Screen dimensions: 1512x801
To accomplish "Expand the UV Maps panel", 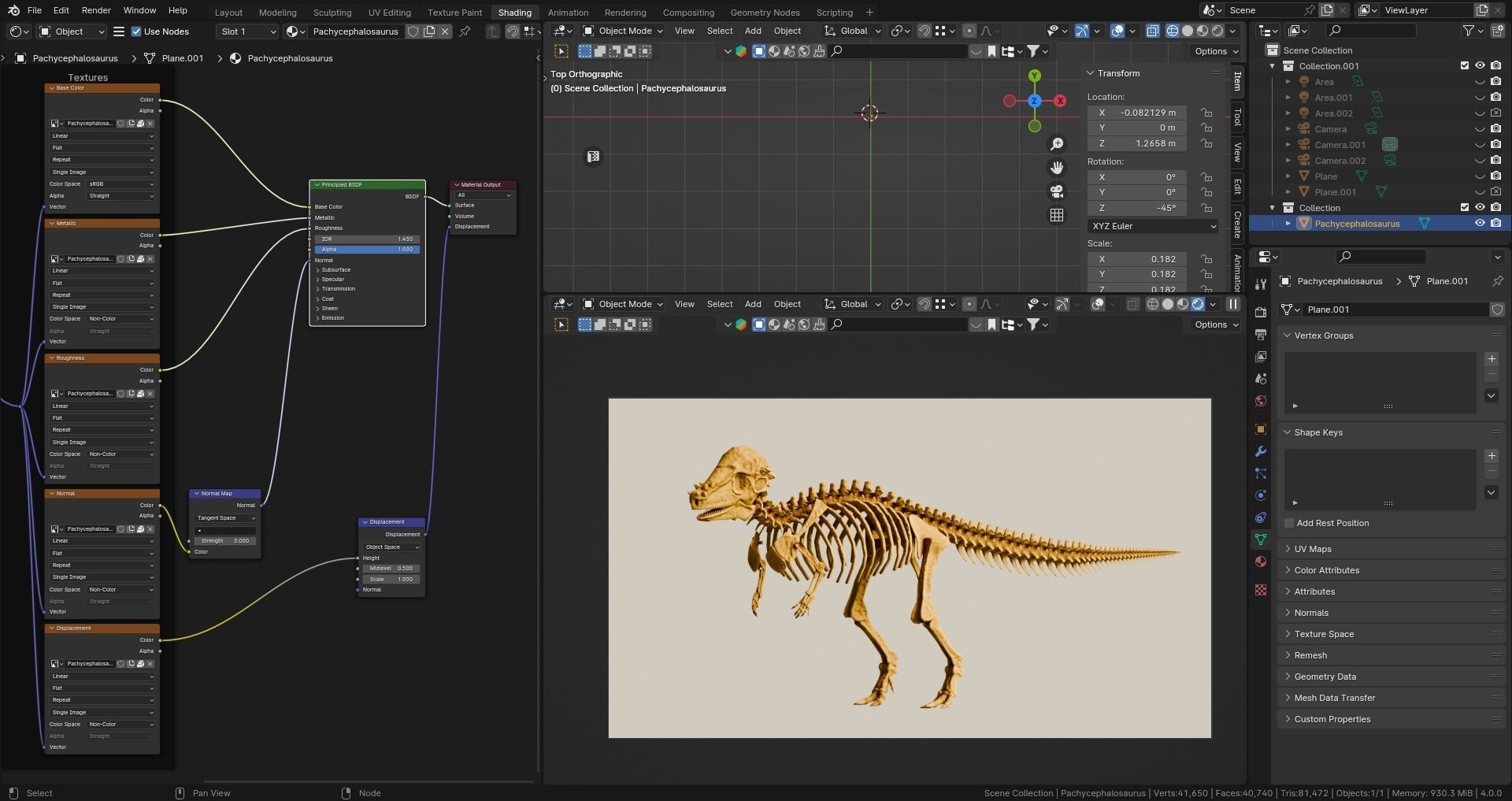I will pos(1312,549).
